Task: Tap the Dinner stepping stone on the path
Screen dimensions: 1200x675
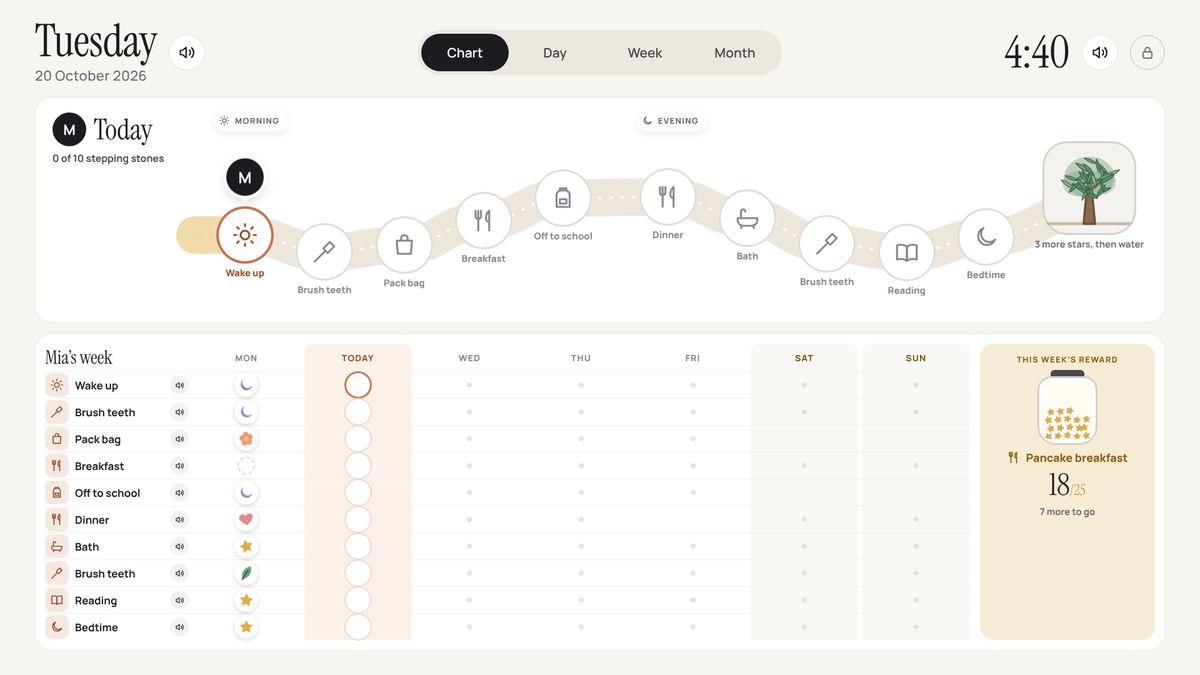Action: [667, 196]
